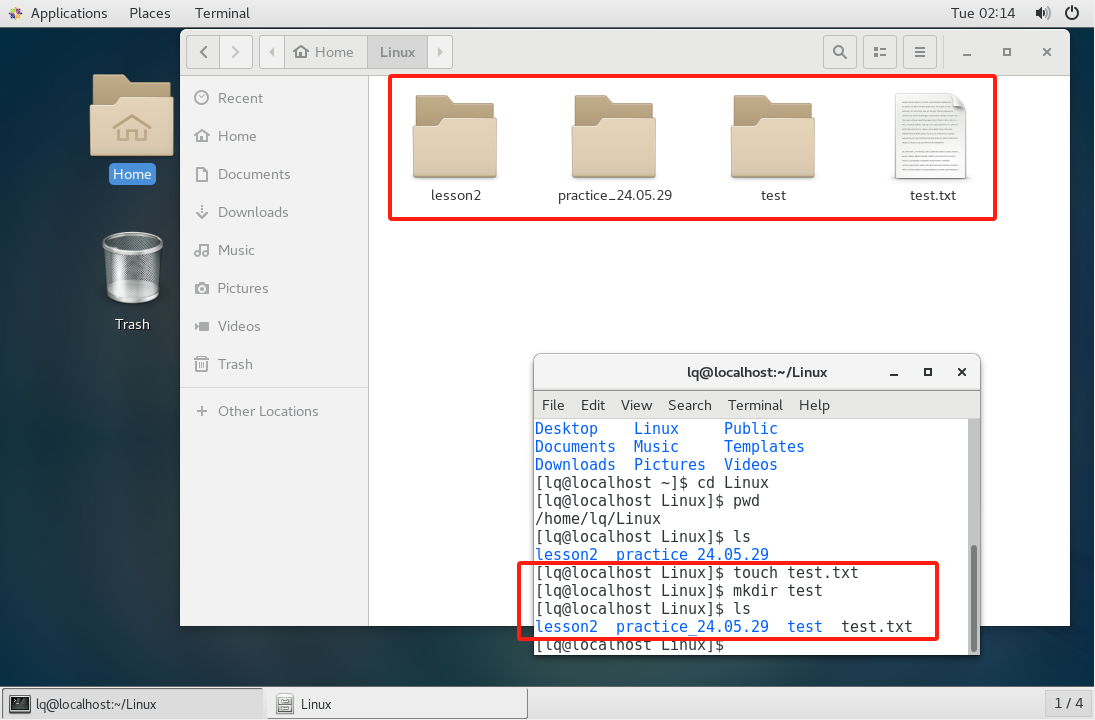Click the clock showing Tue 02:14
The image size is (1095, 720).
tap(983, 13)
